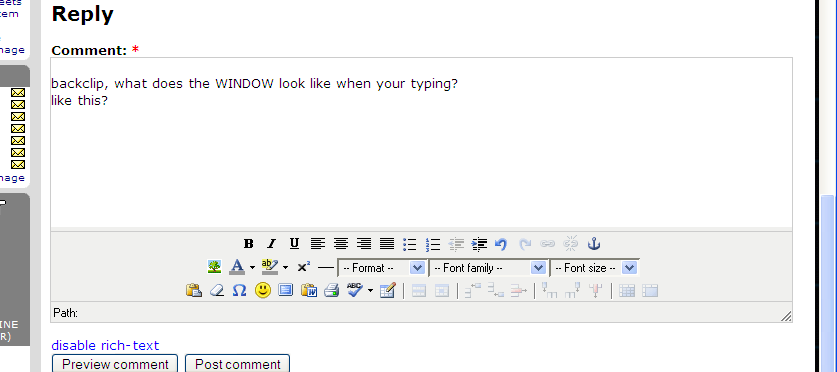Toggle underline text formatting
Viewport: 837px width, 372px height.
[294, 244]
